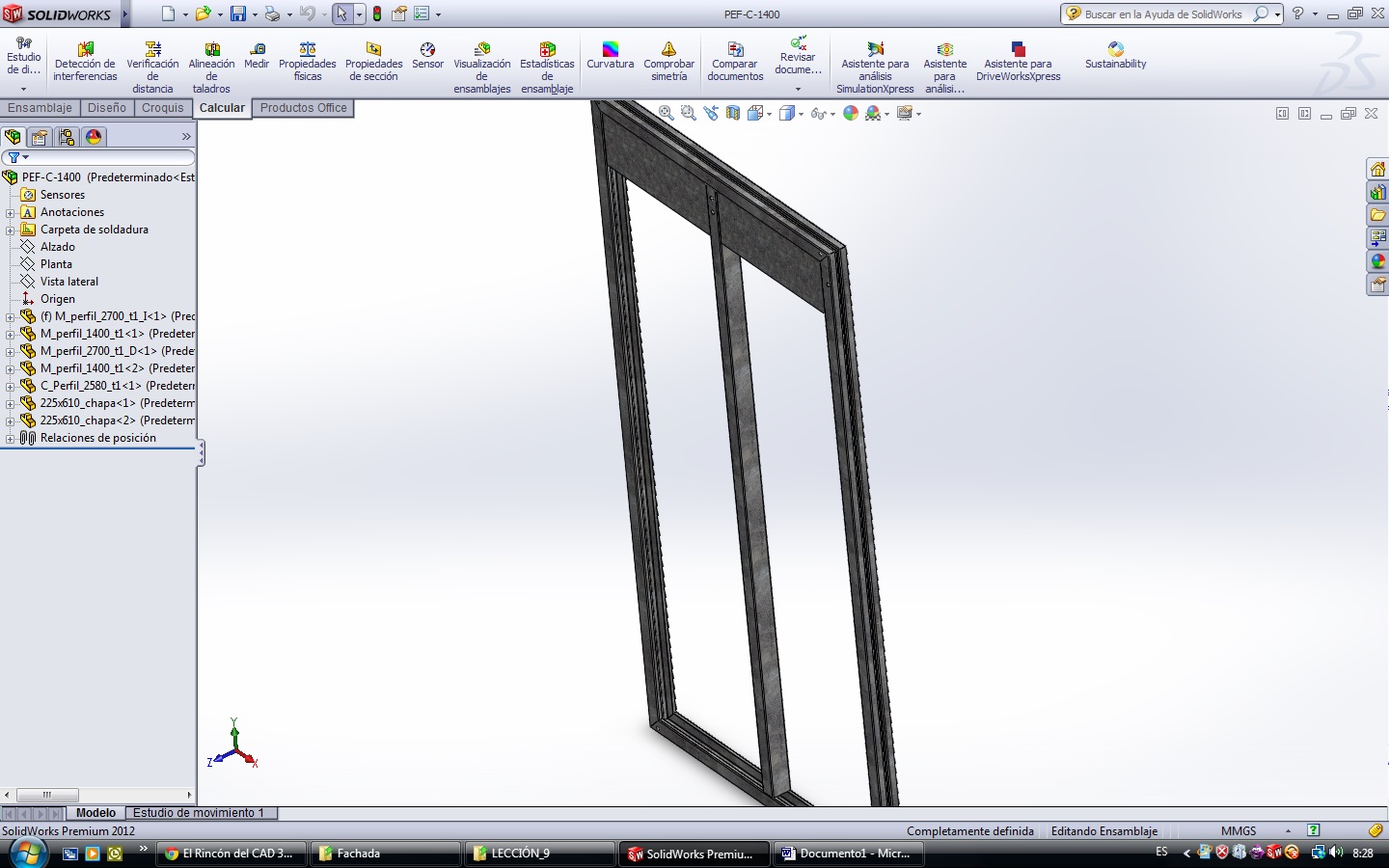Click the Sensor tool
1389x868 pixels.
point(427,56)
